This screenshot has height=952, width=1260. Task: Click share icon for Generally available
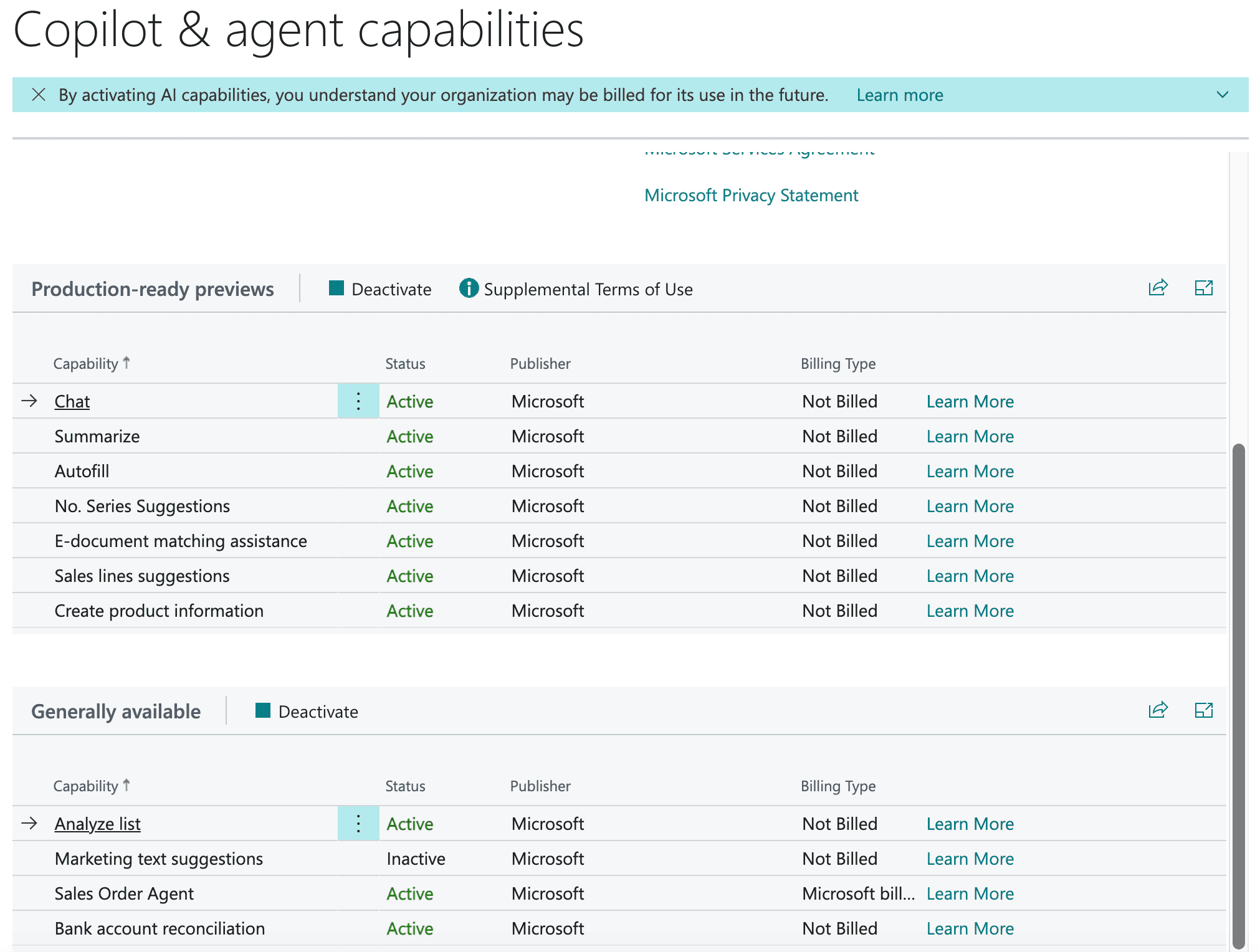tap(1158, 710)
